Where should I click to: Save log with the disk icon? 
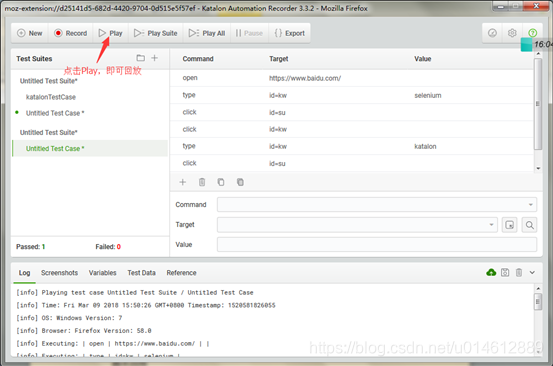(x=505, y=272)
